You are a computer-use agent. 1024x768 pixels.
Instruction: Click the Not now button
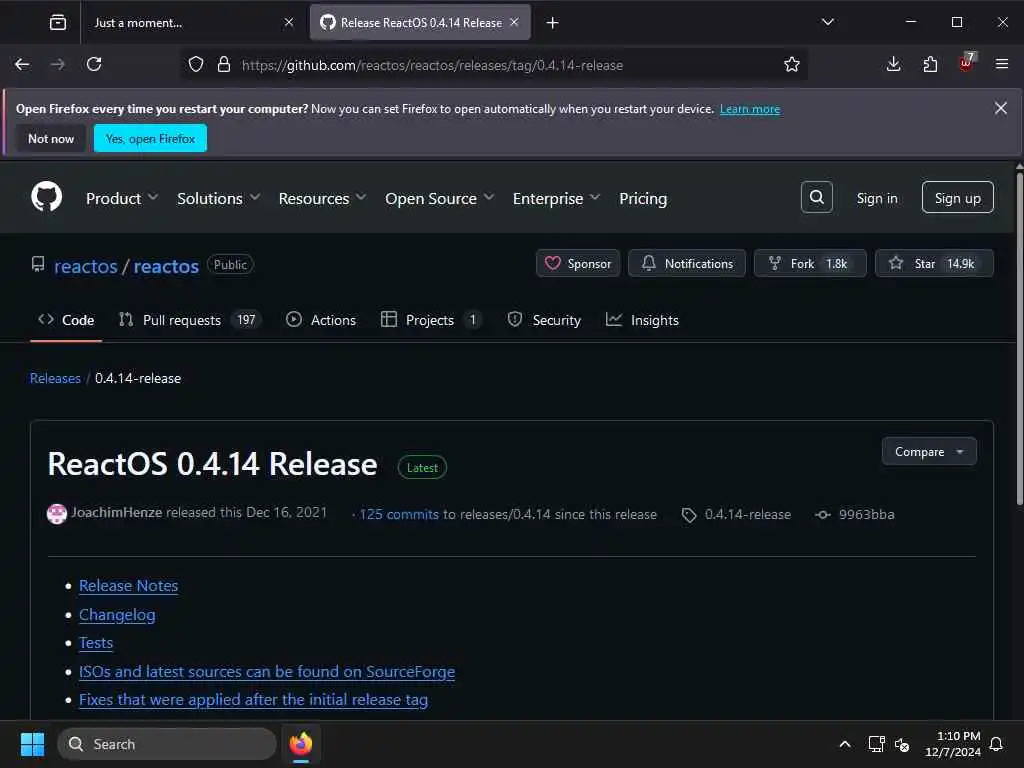51,138
